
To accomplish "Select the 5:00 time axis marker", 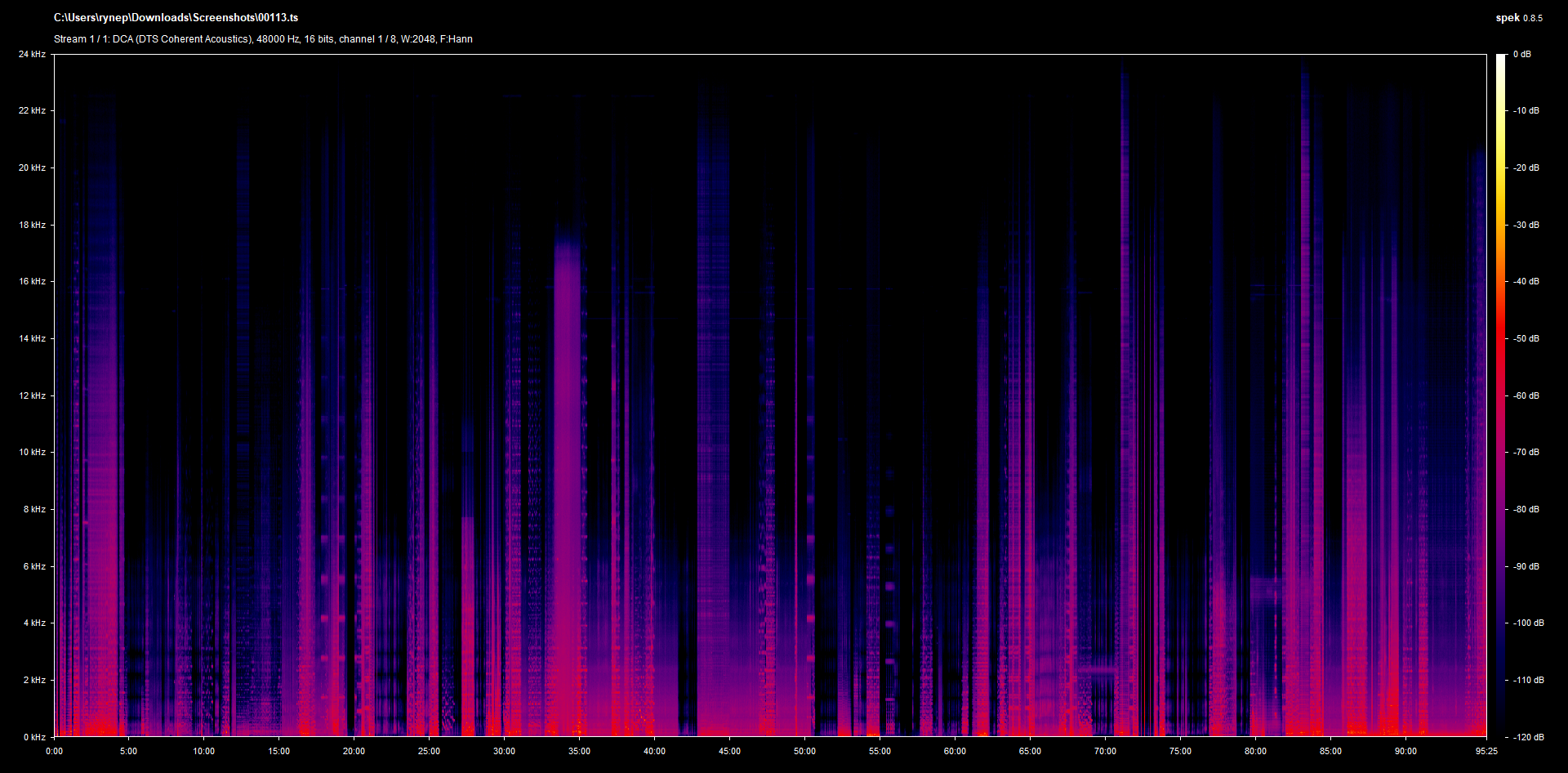I will [128, 751].
